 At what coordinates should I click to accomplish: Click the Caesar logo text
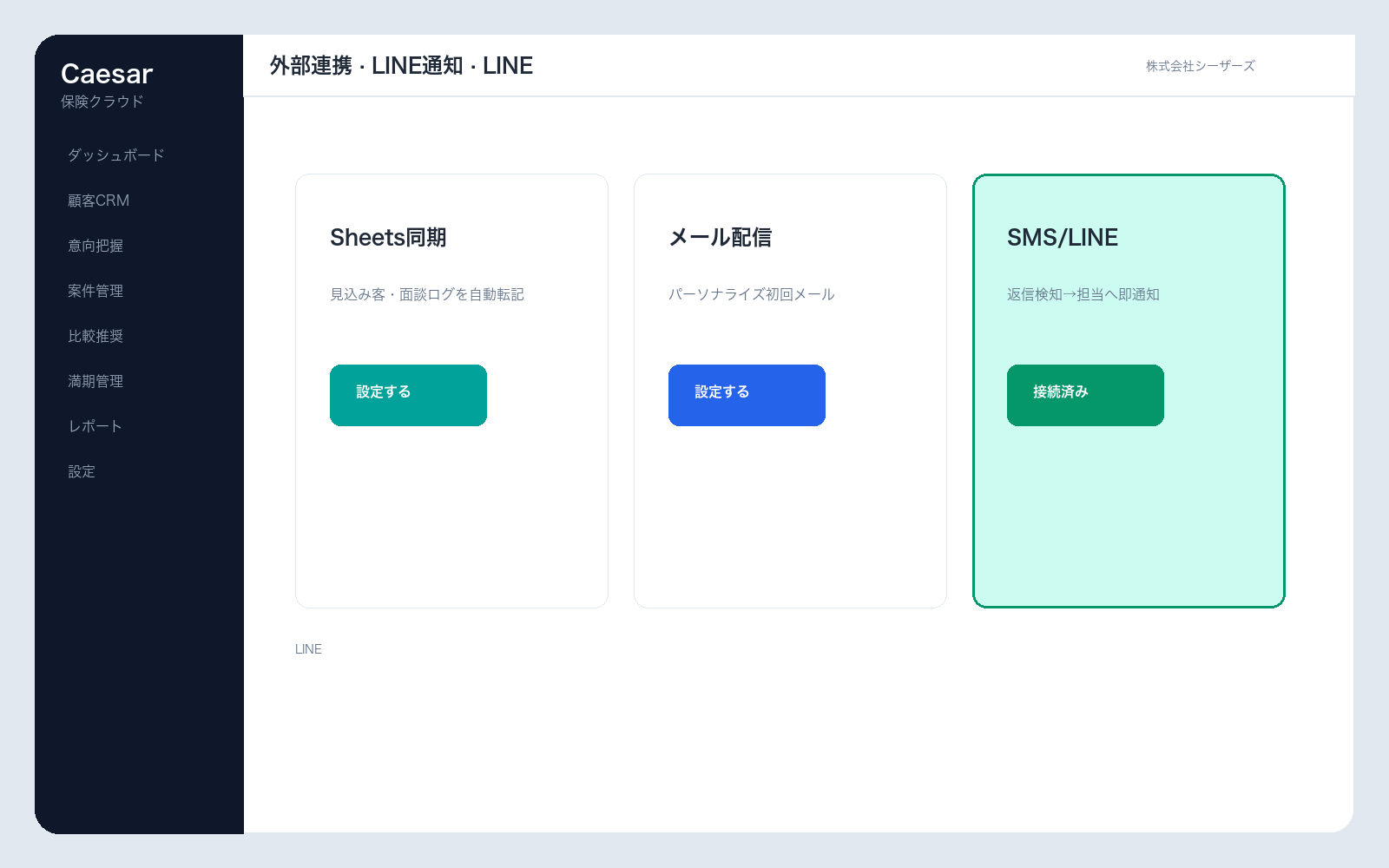coord(107,74)
